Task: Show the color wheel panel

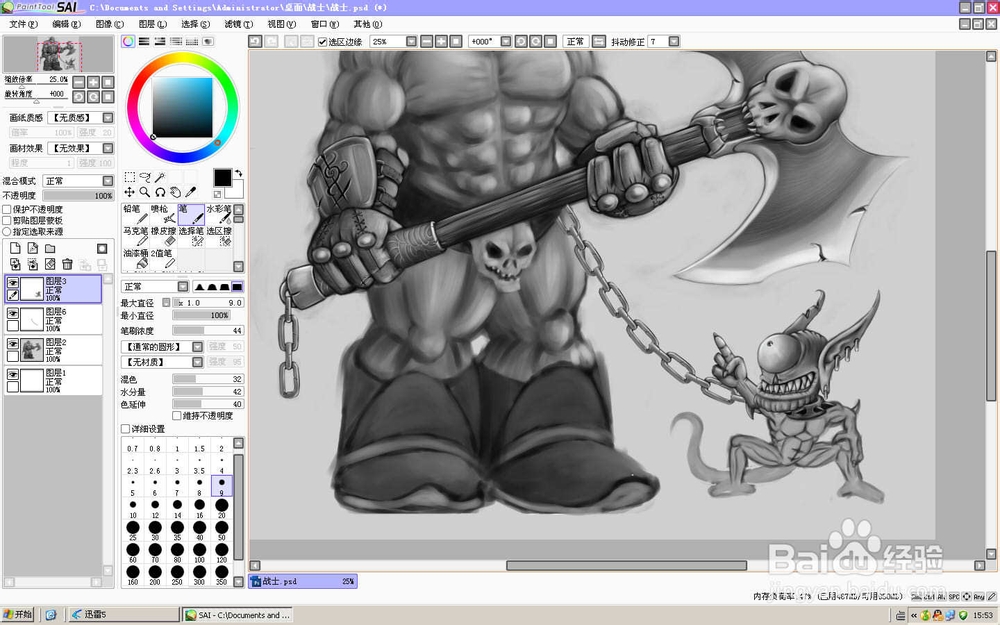Action: click(x=128, y=41)
